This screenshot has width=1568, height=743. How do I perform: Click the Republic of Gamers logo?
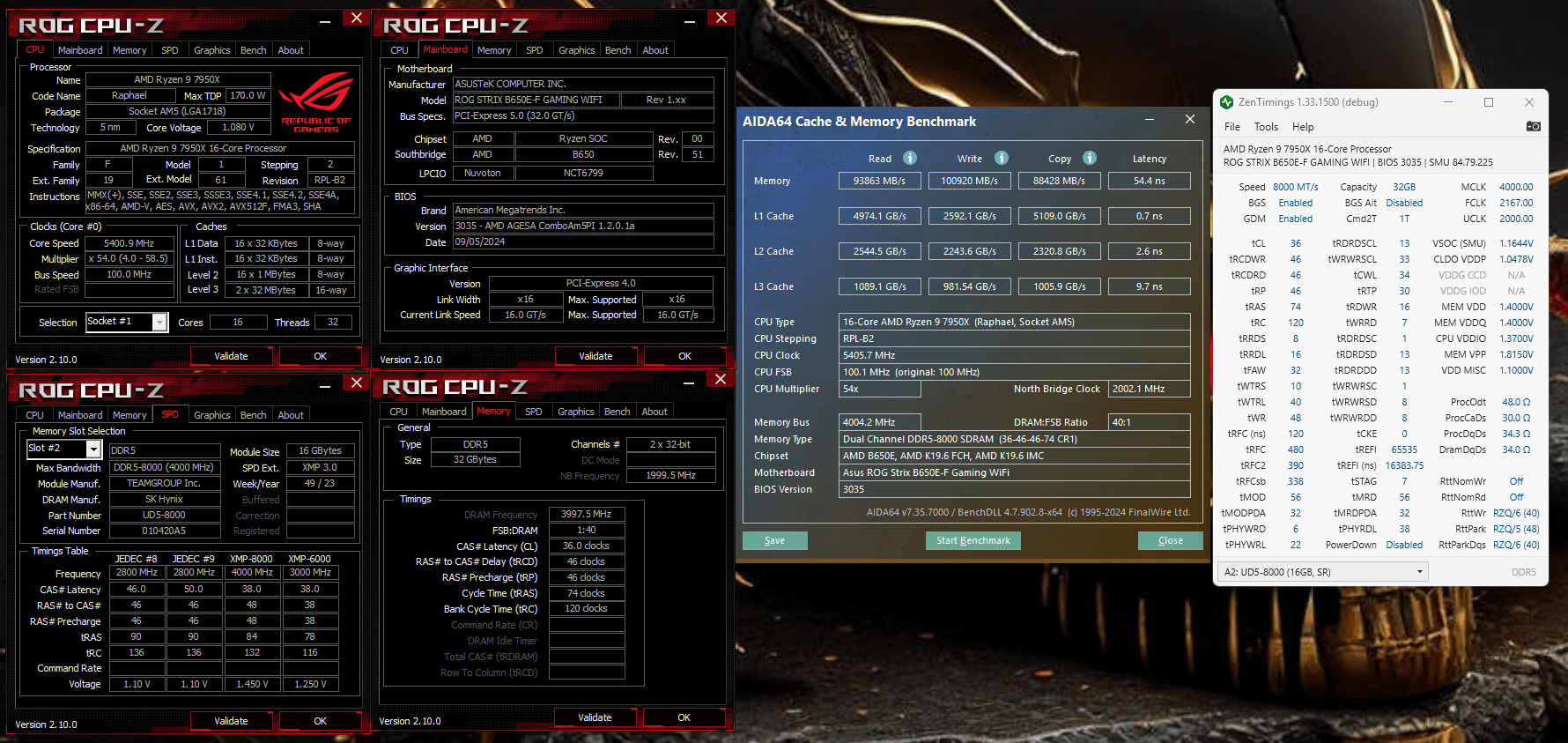click(316, 102)
